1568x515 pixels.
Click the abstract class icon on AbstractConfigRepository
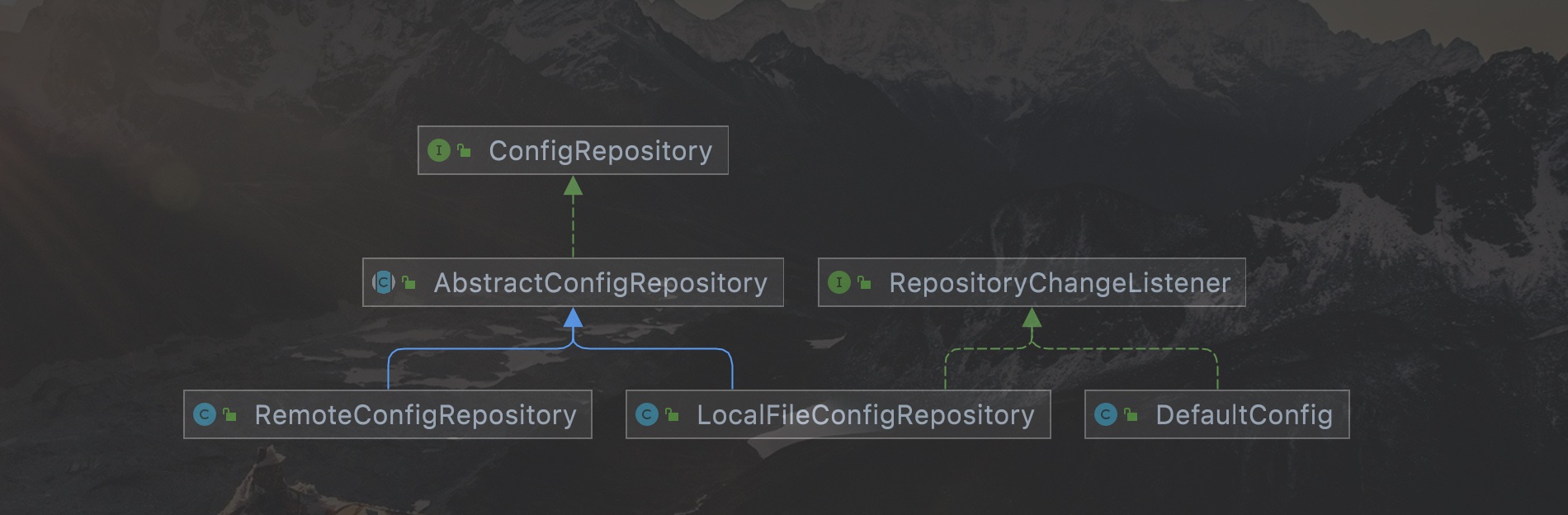(384, 282)
